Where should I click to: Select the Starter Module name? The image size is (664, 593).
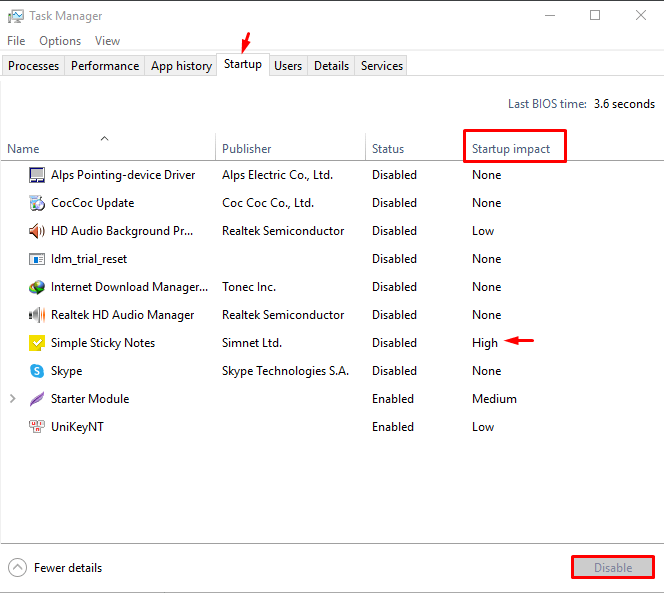click(90, 399)
